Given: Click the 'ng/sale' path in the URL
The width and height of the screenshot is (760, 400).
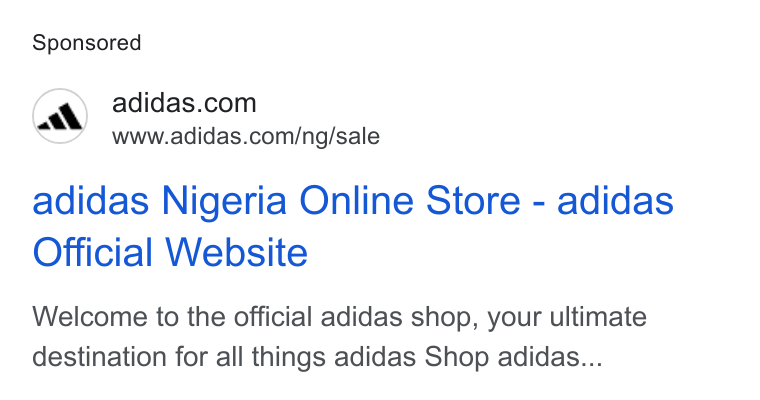Looking at the screenshot, I should point(341,136).
